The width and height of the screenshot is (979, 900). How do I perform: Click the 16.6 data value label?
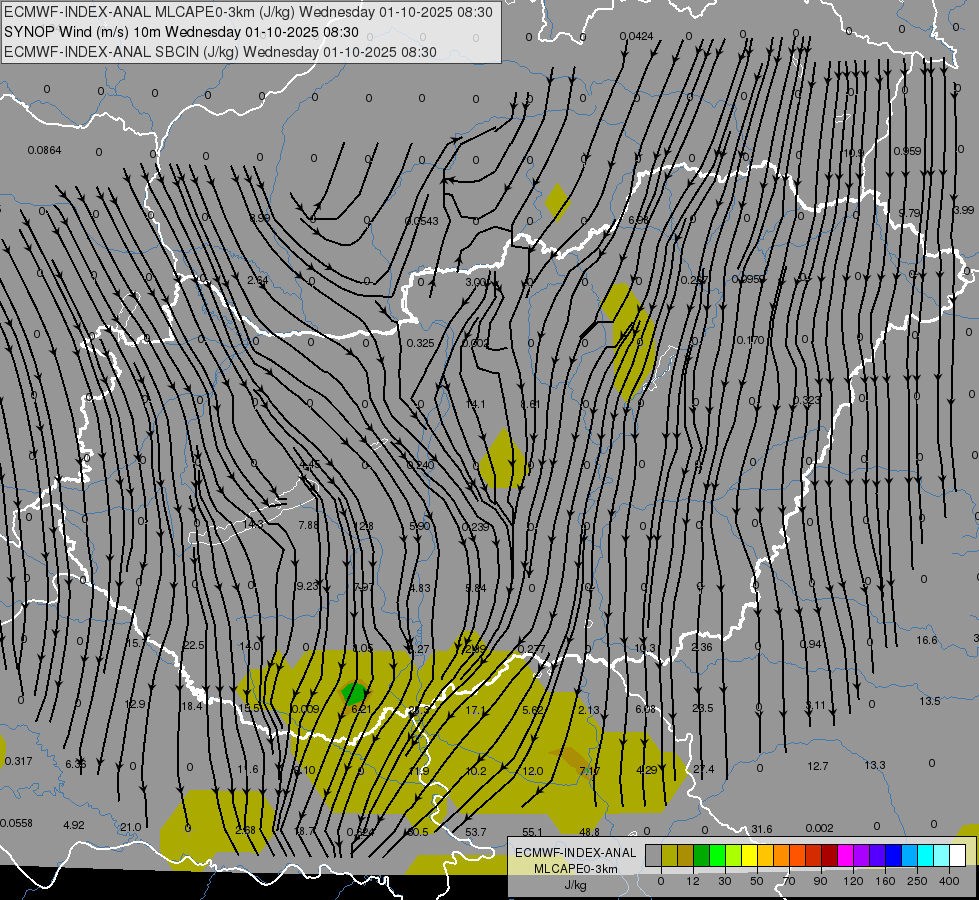point(927,640)
